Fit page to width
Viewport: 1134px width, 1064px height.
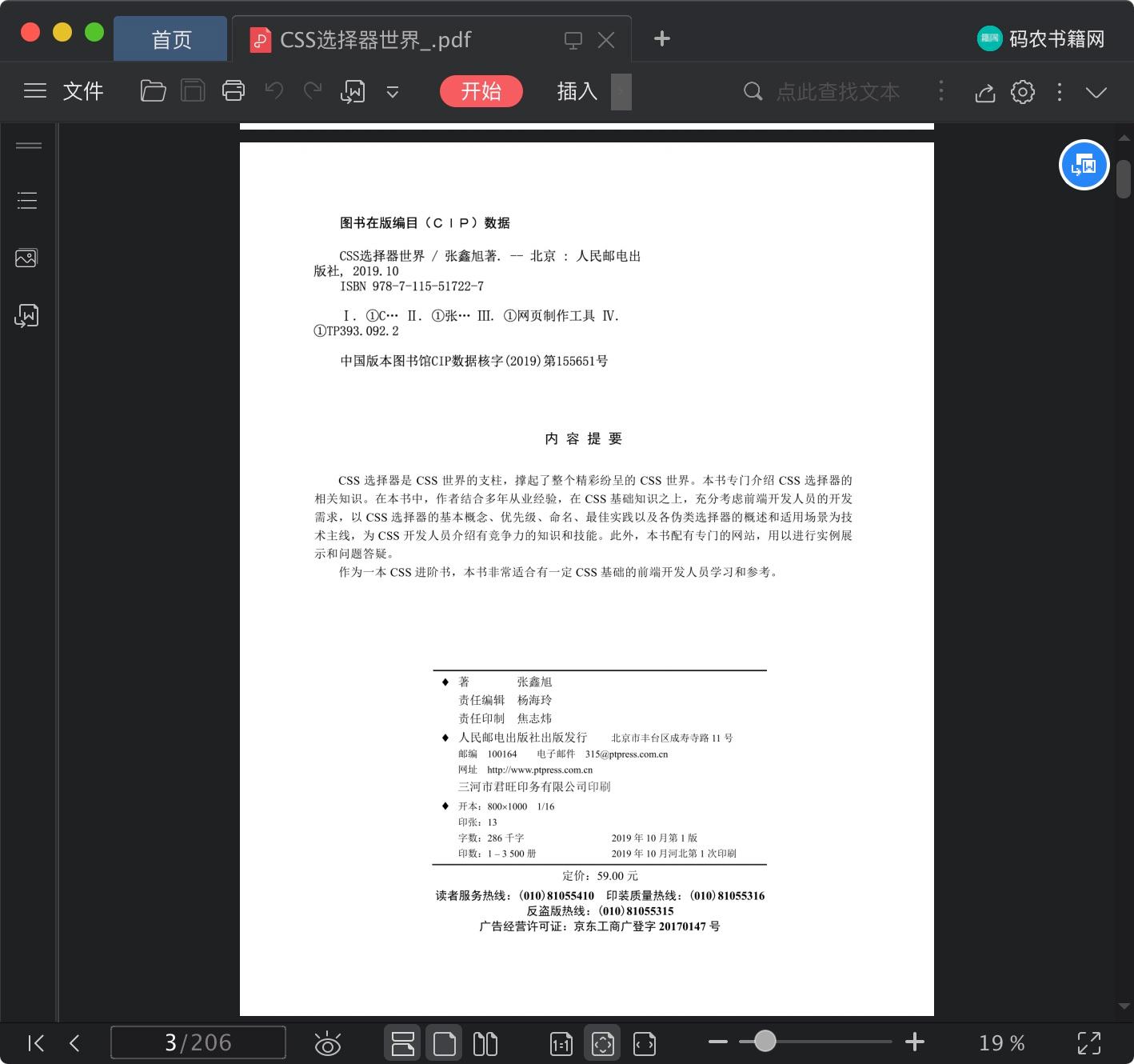644,1042
